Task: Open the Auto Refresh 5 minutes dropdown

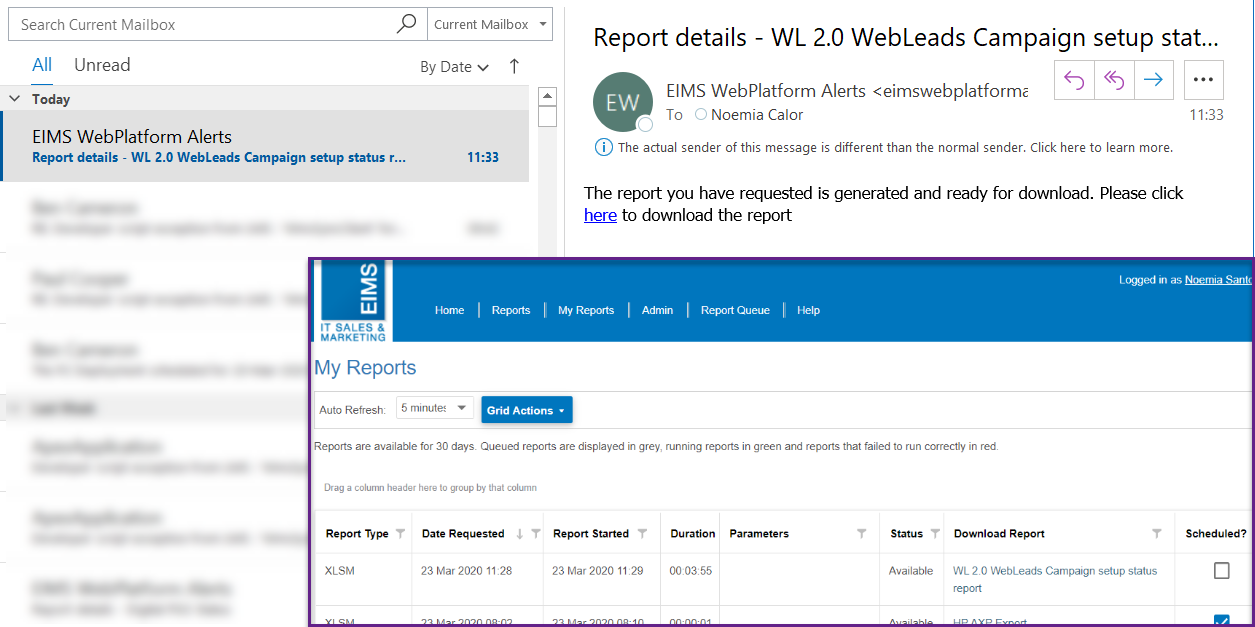Action: [x=435, y=408]
